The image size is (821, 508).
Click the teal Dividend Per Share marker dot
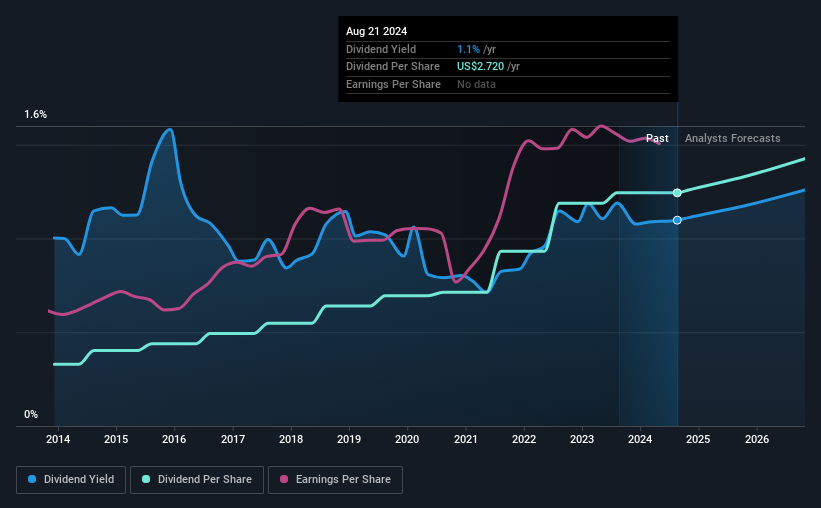coord(677,193)
